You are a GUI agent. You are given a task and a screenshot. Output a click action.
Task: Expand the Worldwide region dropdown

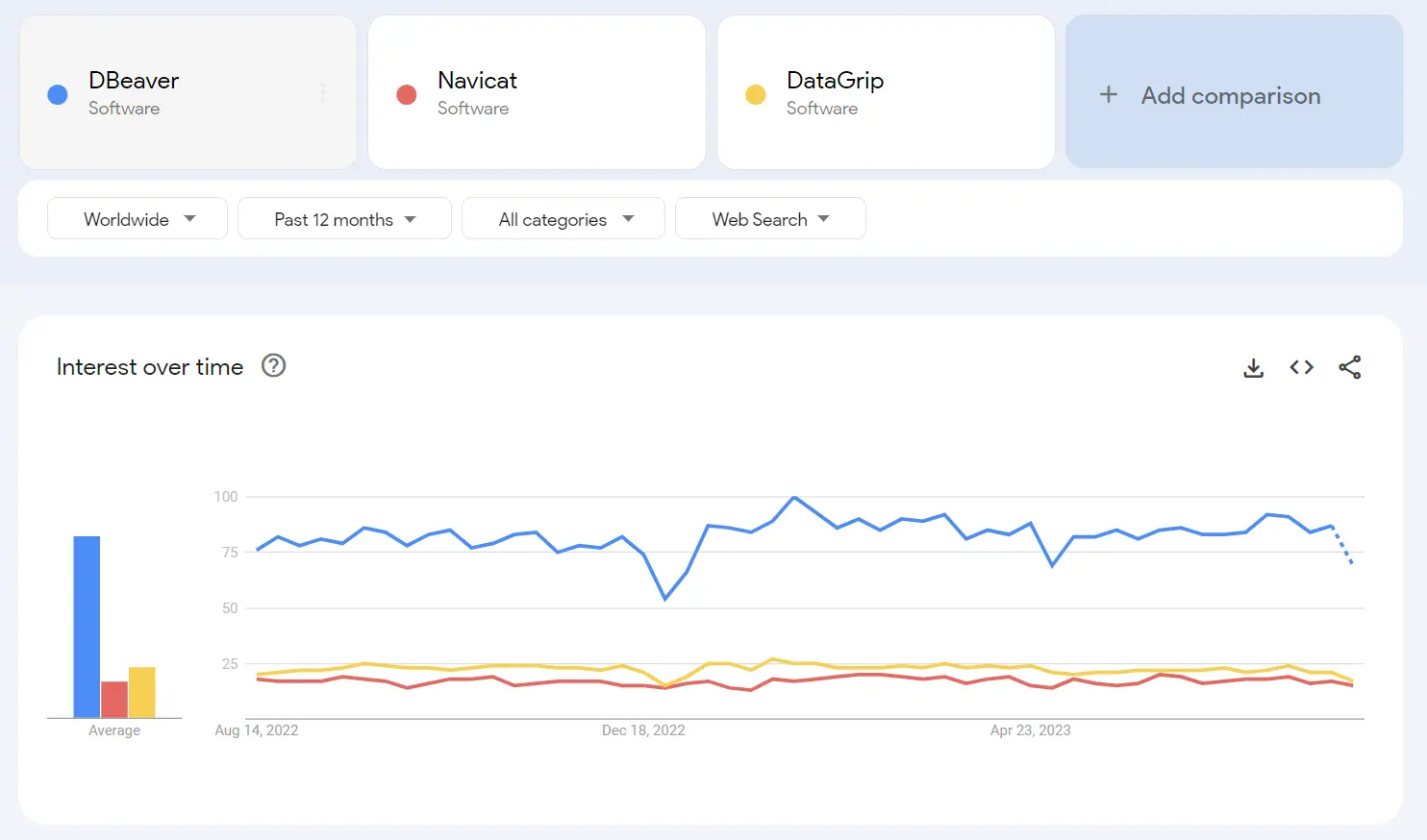138,219
